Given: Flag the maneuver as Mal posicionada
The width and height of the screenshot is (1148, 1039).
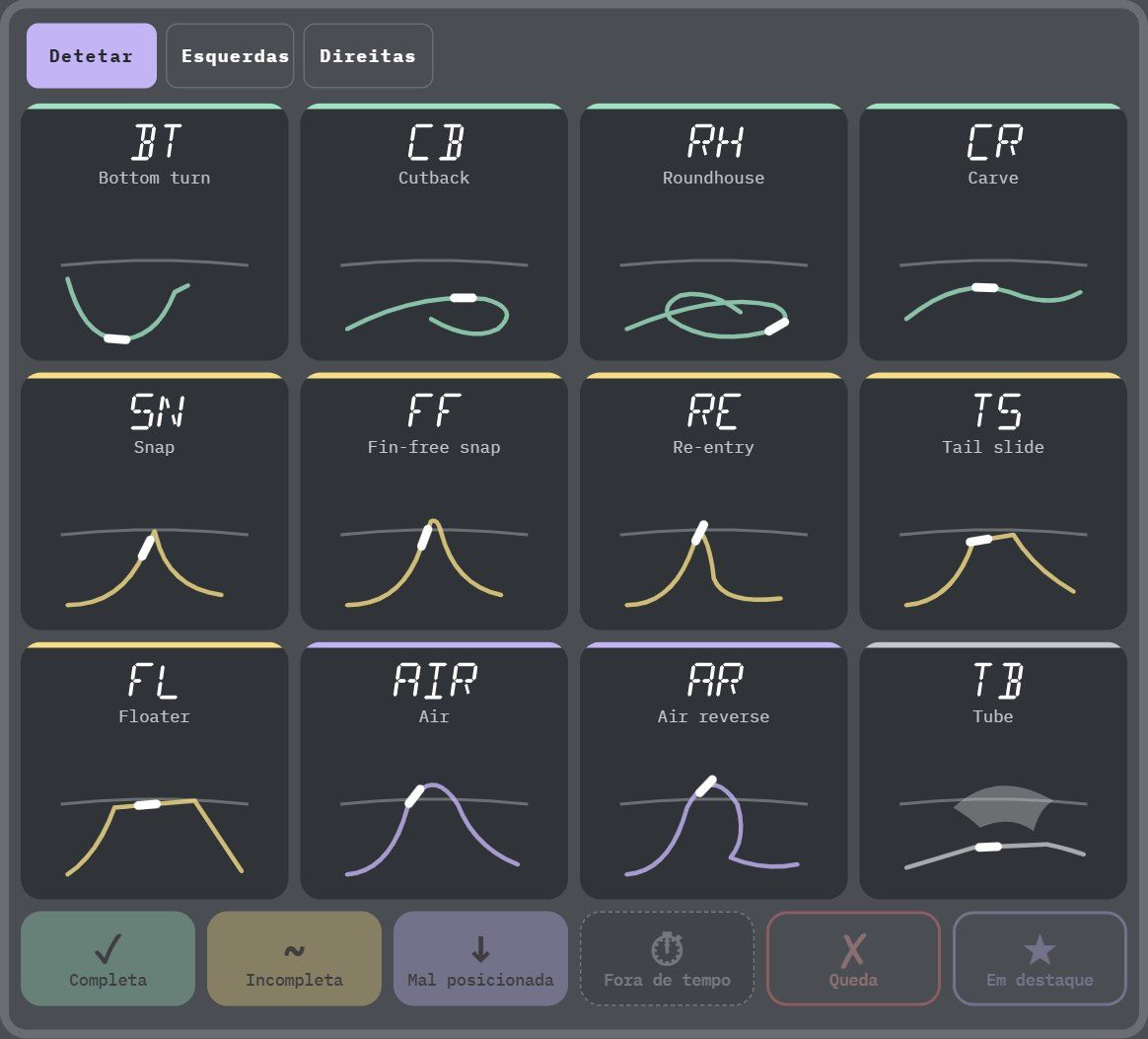Looking at the screenshot, I should coord(481,958).
